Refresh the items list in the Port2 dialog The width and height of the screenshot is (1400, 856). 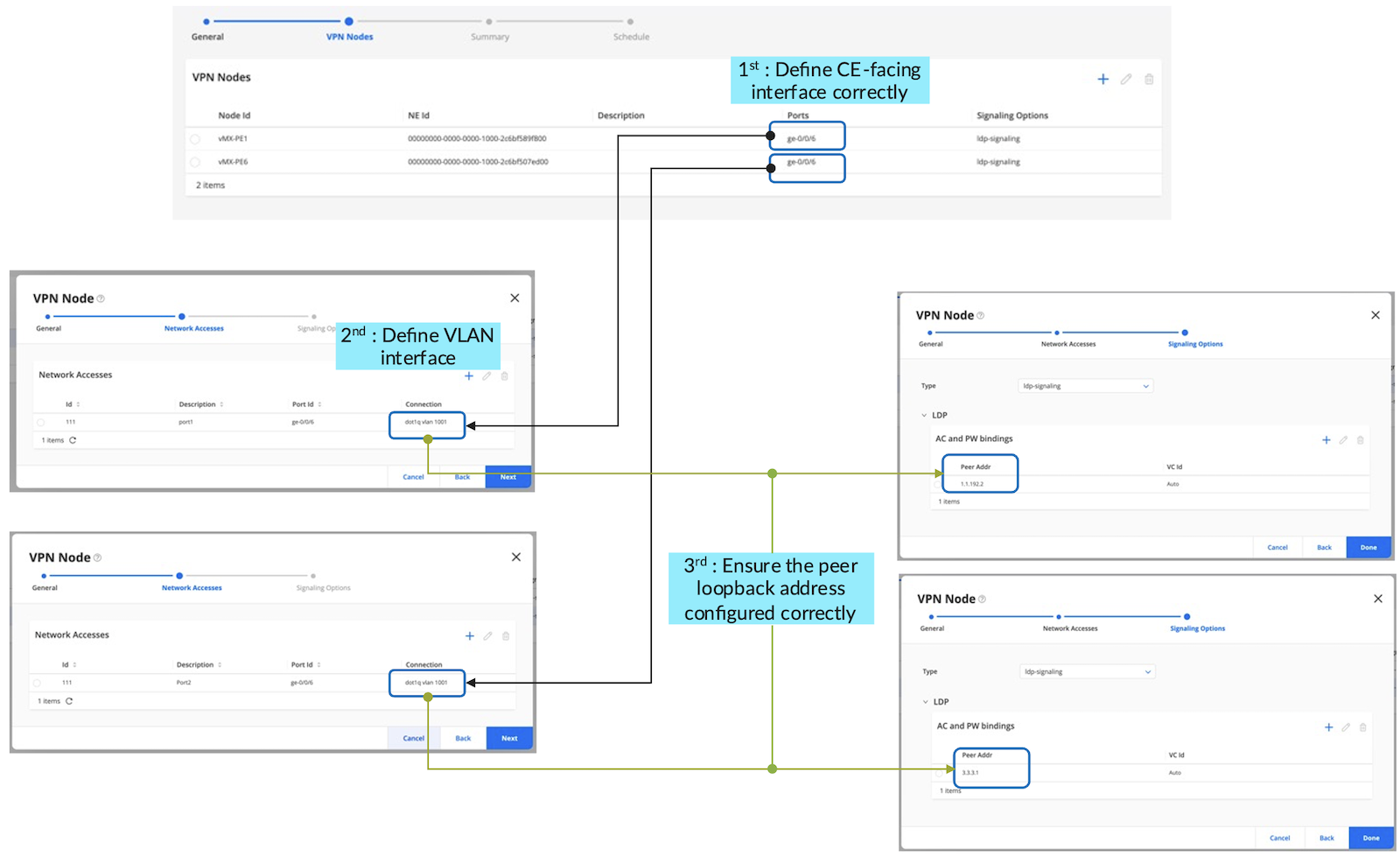[69, 701]
